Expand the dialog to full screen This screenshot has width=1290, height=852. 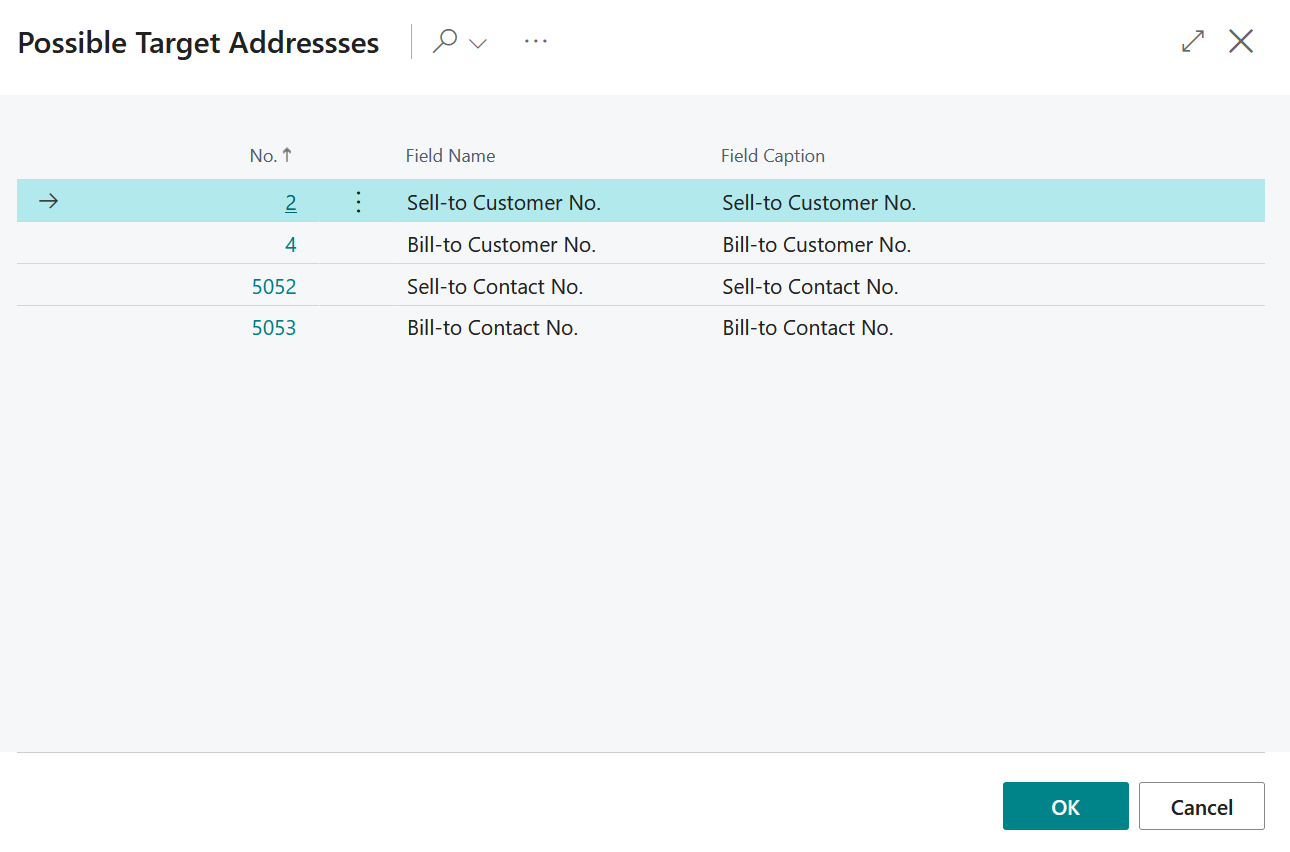[1193, 42]
